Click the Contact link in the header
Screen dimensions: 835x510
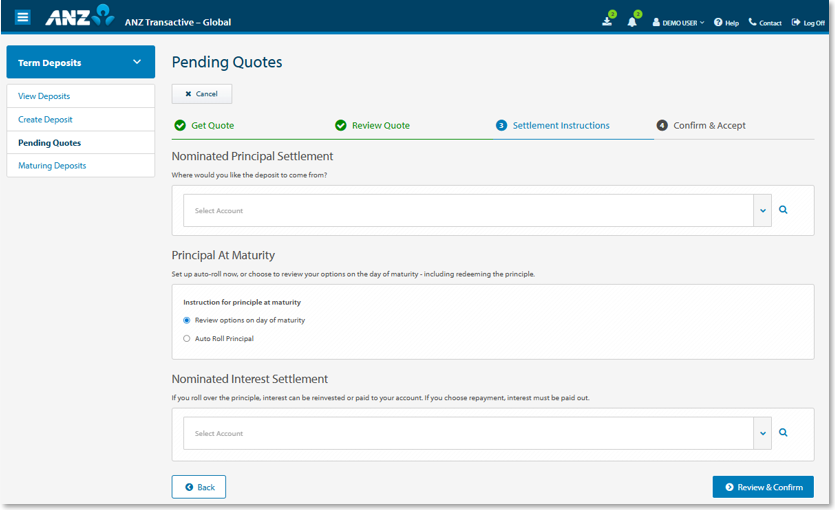point(765,22)
